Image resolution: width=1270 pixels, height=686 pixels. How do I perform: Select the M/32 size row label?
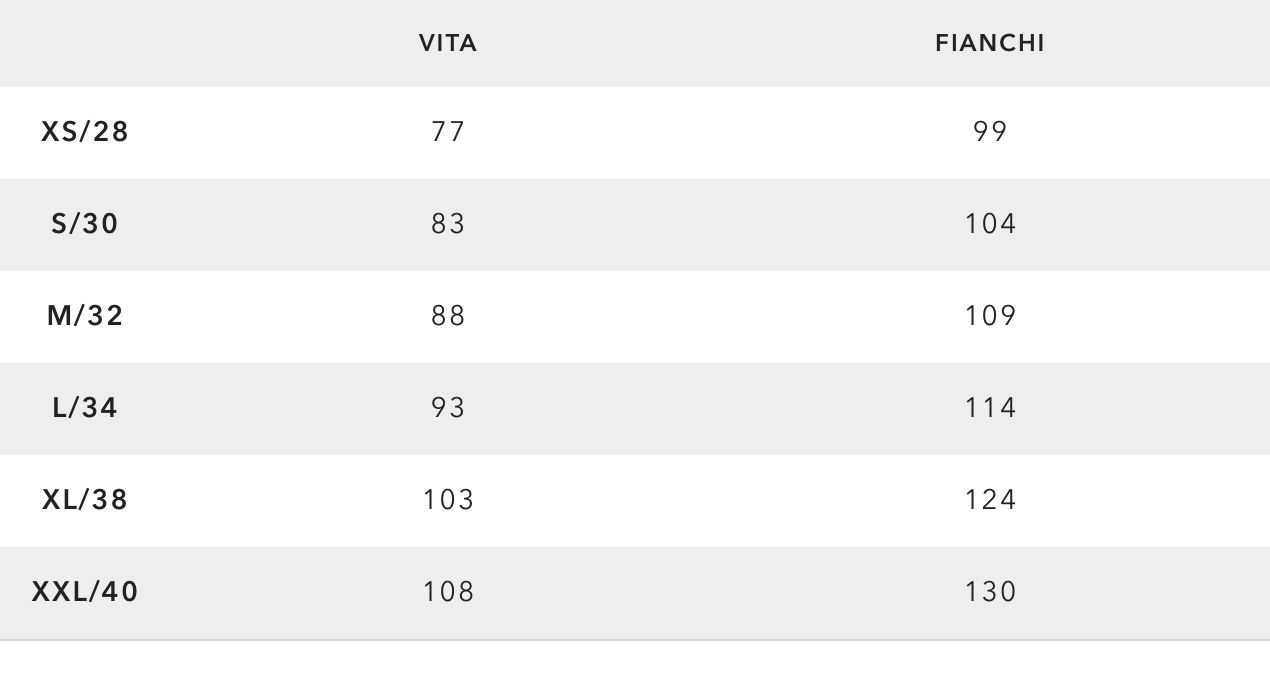(85, 316)
